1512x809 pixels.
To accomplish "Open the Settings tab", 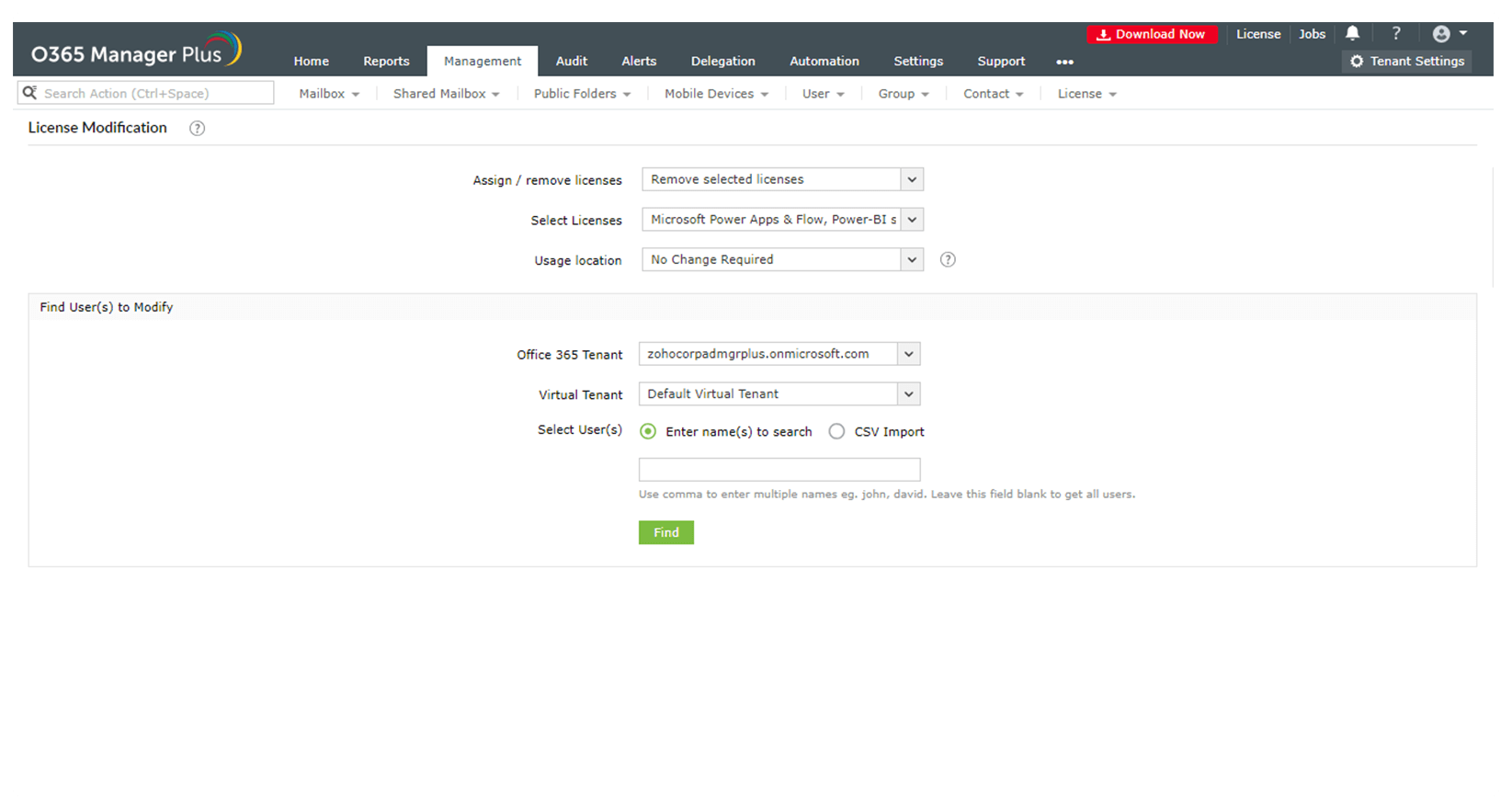I will pyautogui.click(x=918, y=61).
